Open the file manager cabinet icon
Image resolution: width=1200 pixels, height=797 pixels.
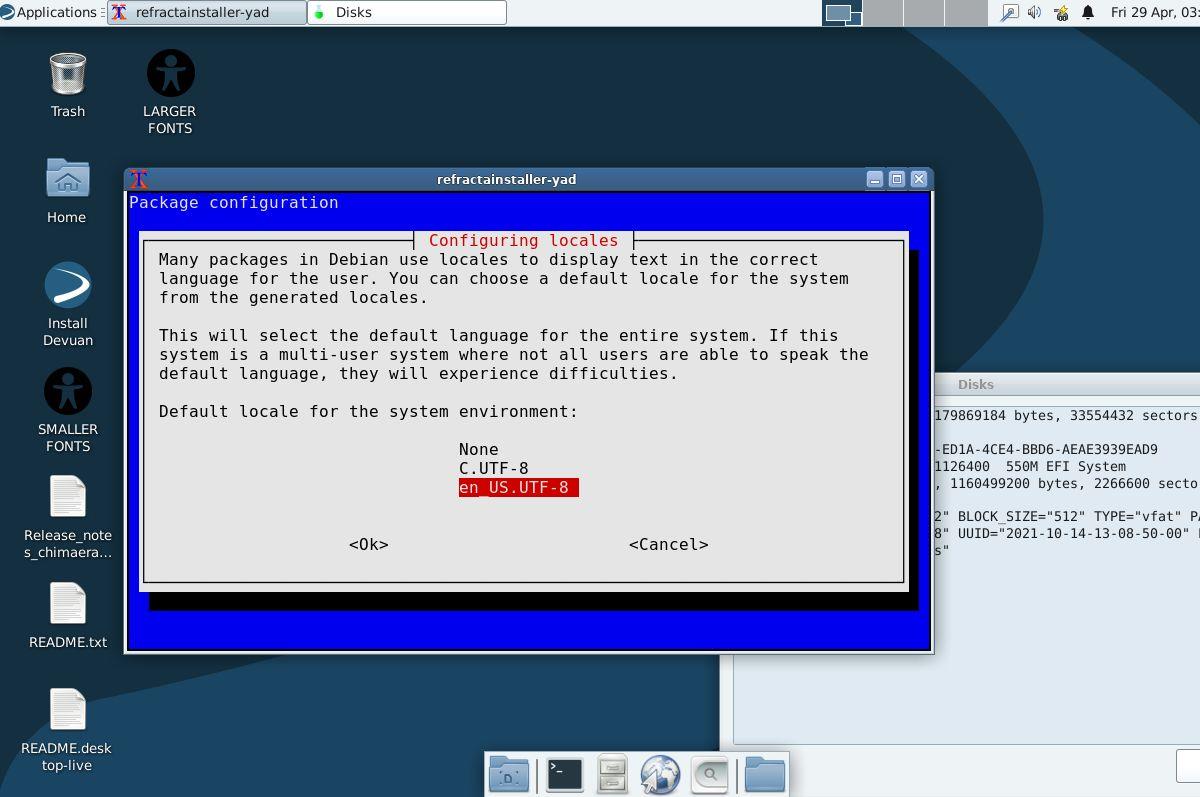pos(611,773)
